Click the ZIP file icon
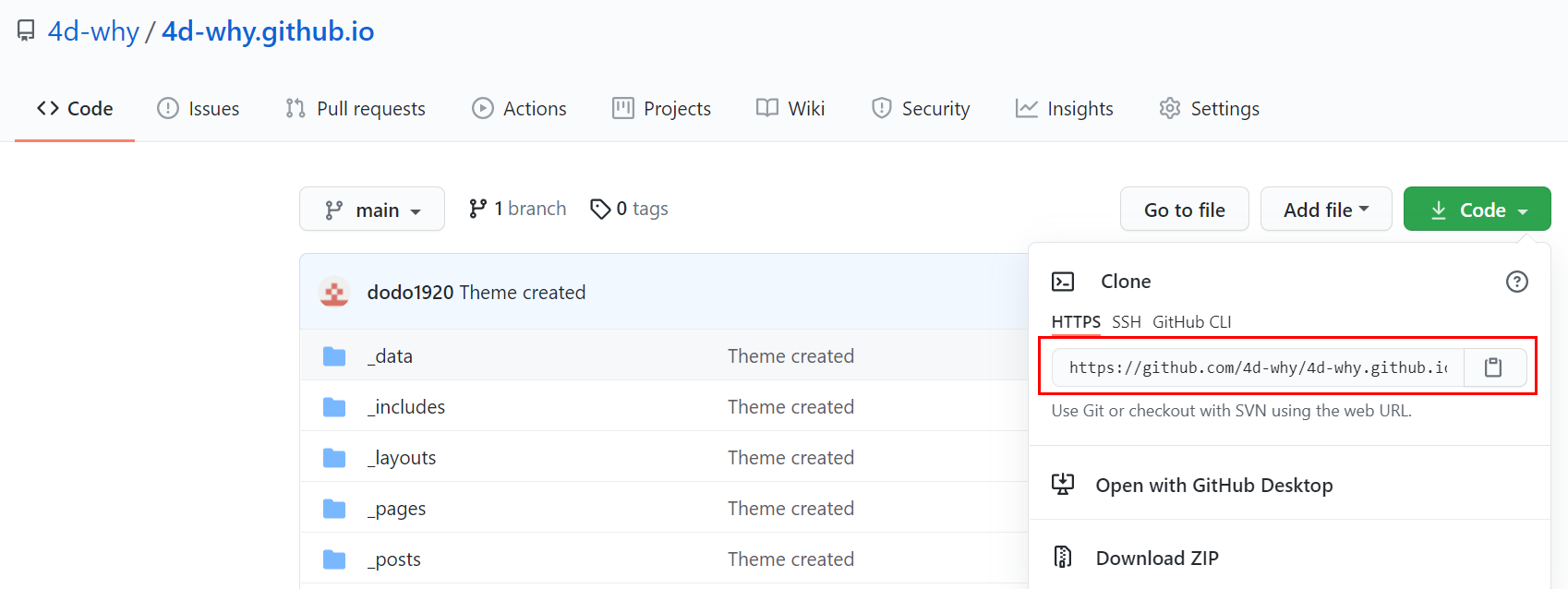This screenshot has width=1568, height=589. click(1063, 557)
